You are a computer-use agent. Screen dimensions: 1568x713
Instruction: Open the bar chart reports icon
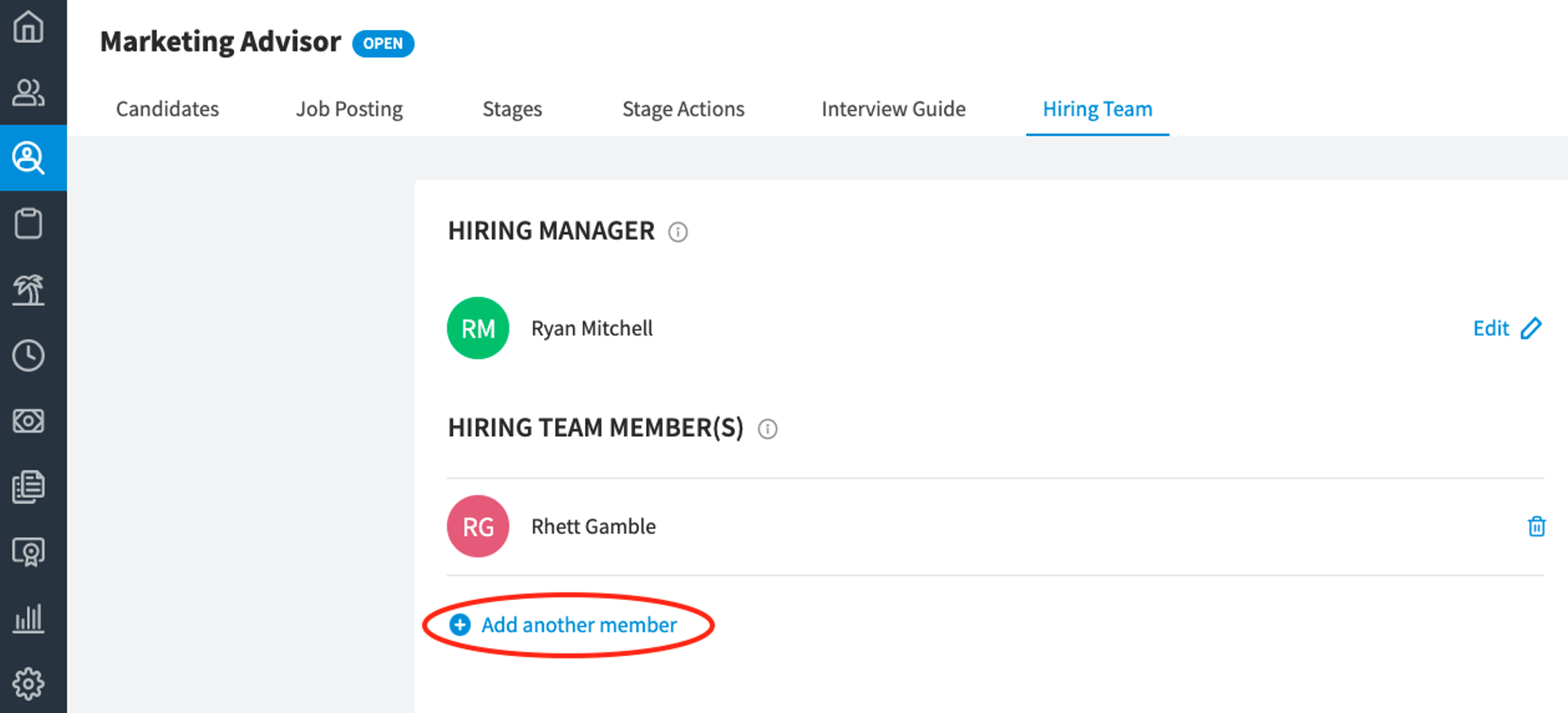28,618
